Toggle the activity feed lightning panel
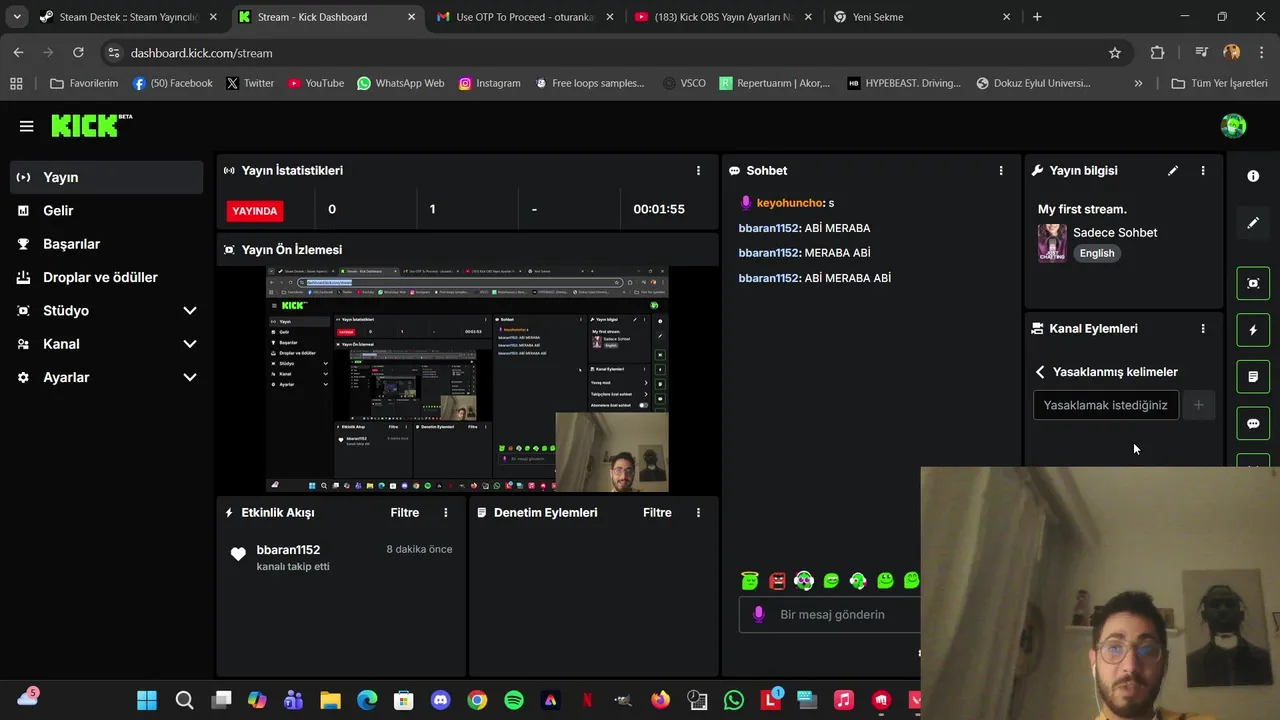The image size is (1280, 720). coord(1253,330)
